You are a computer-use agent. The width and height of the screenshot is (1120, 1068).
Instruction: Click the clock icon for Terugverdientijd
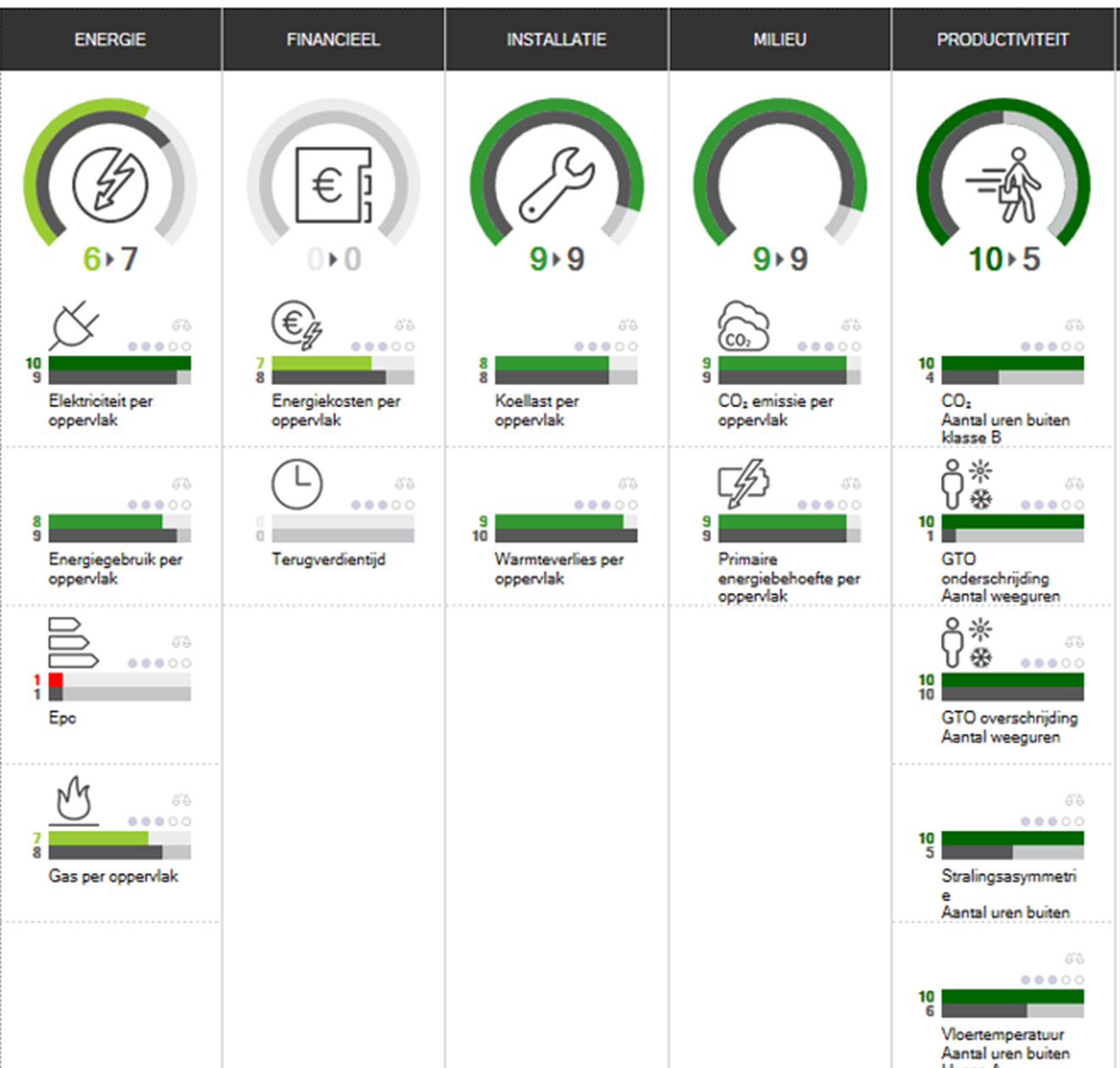[296, 484]
